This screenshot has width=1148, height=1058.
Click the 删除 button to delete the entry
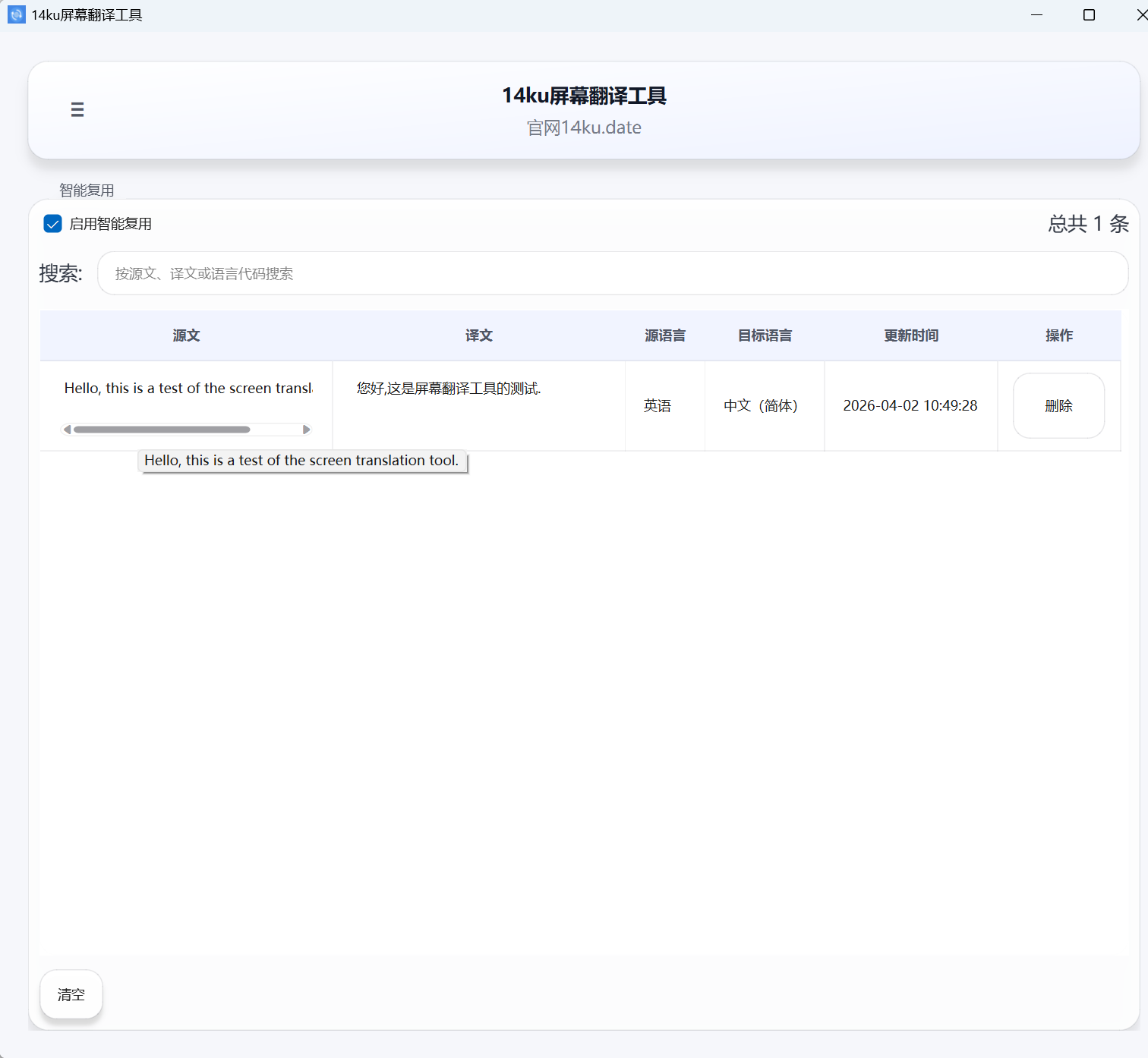1058,405
